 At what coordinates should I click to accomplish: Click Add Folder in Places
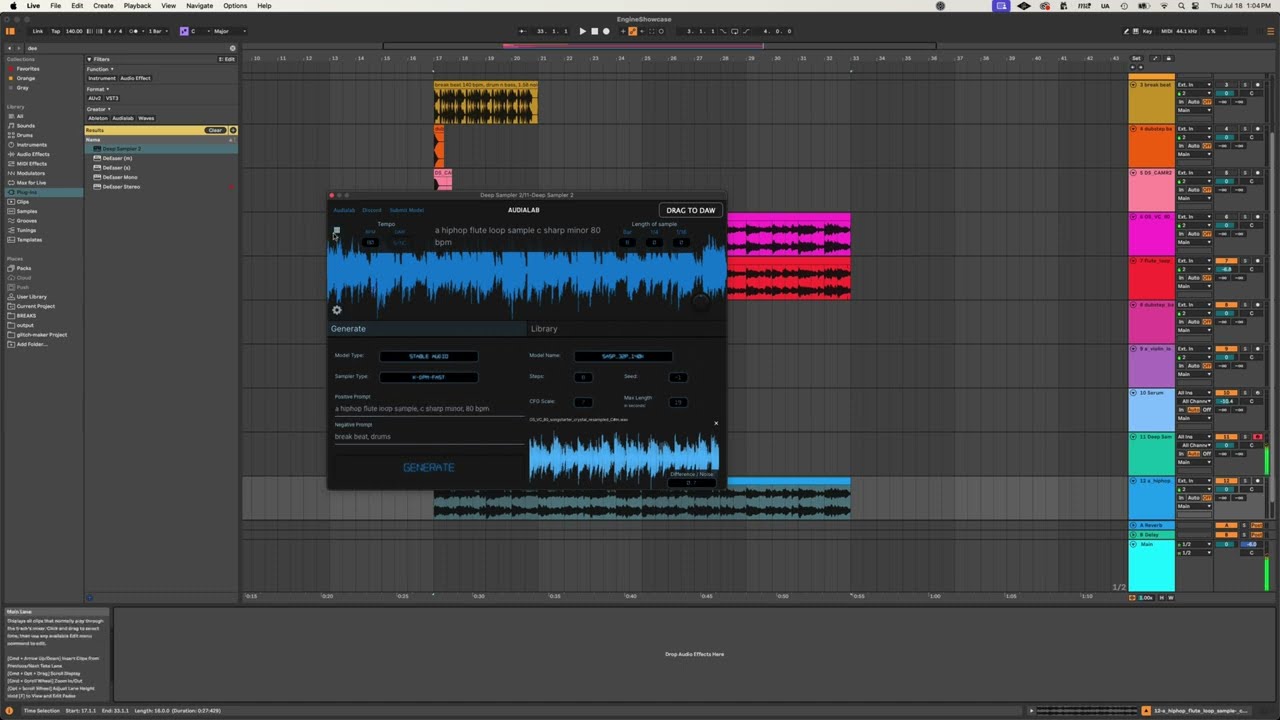(32, 344)
